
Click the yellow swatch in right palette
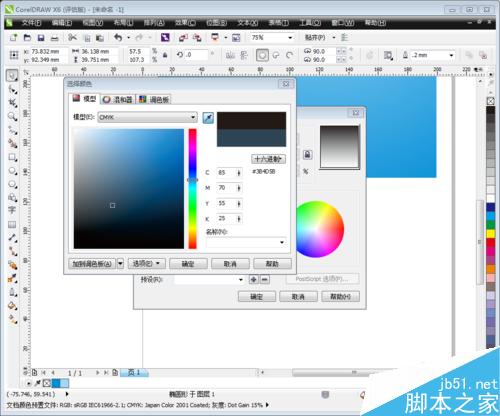pos(491,234)
